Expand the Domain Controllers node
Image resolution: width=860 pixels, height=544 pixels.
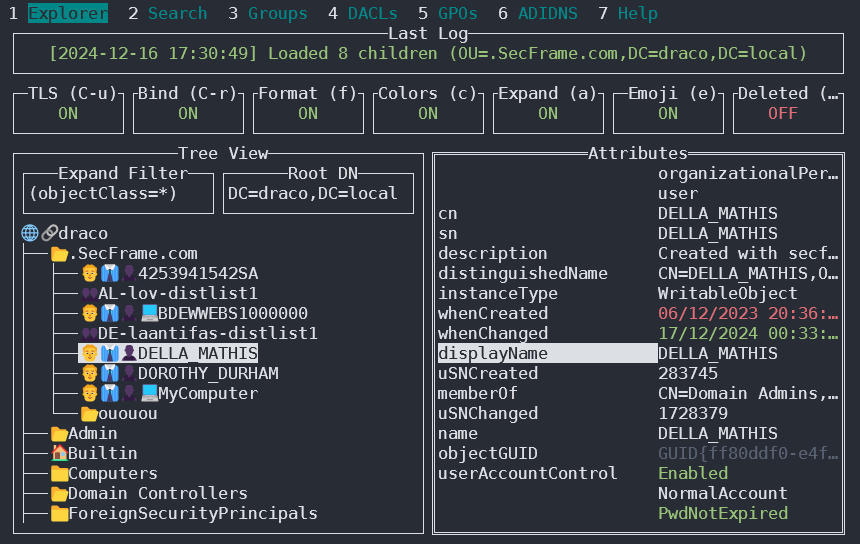tap(157, 493)
